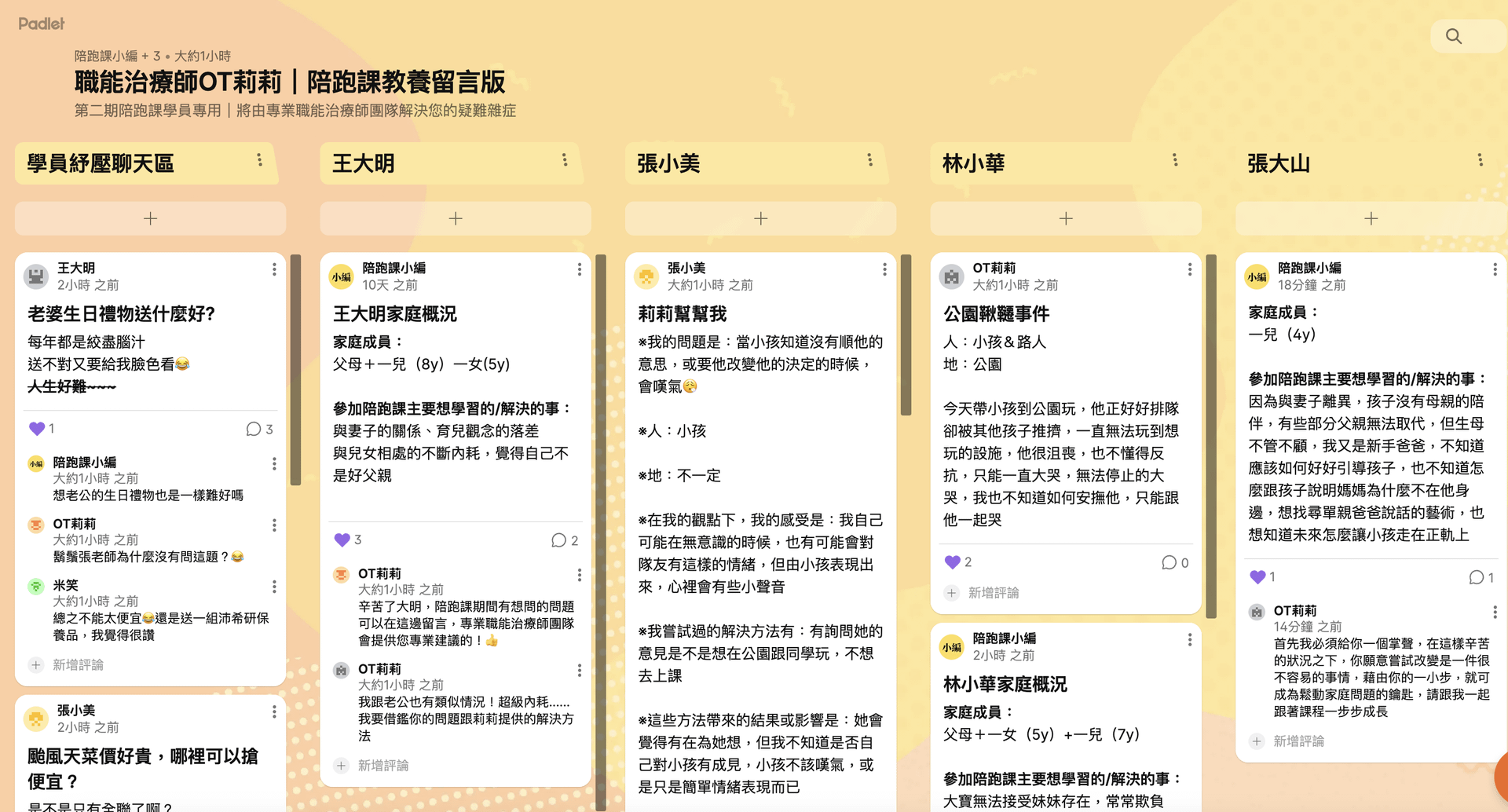Toggle like on 張大山 家庭成員 post
This screenshot has width=1508, height=812.
[1257, 577]
